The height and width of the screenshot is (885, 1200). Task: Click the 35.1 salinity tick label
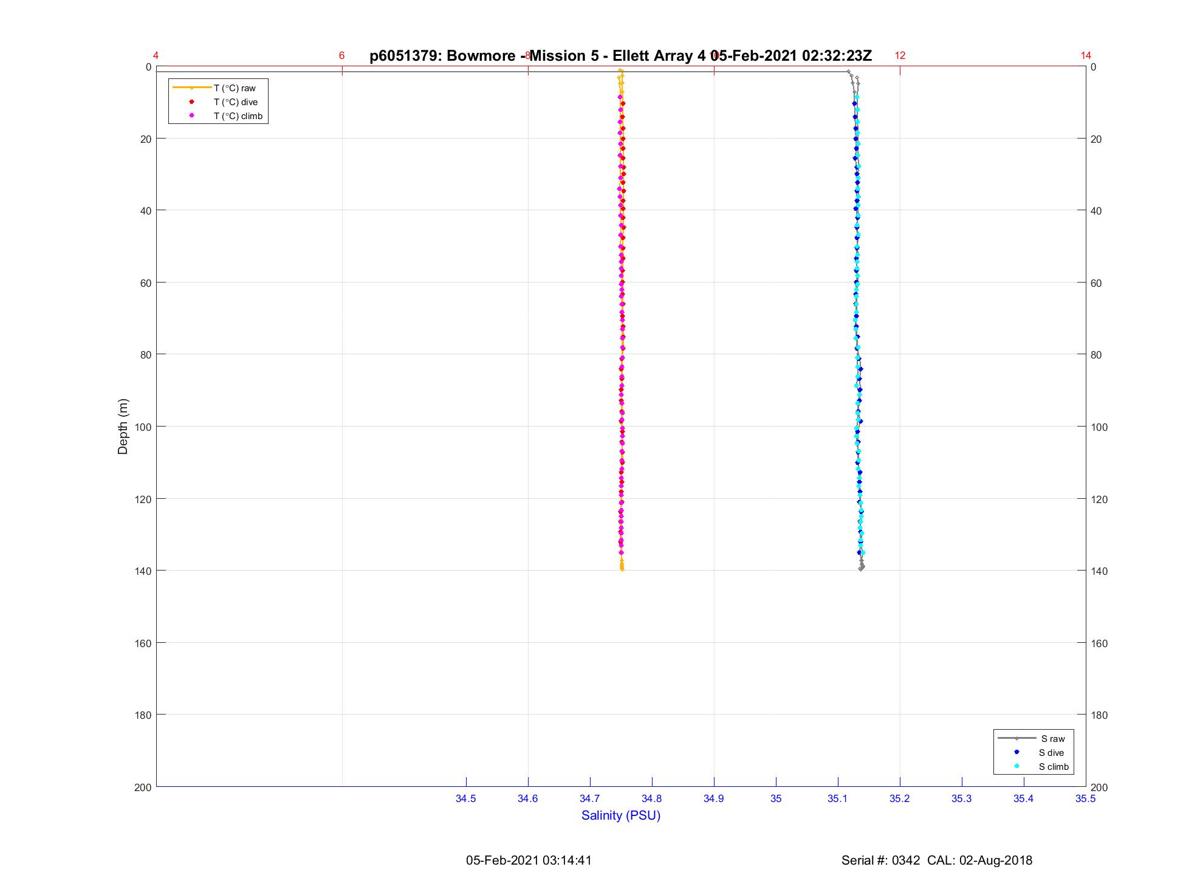(x=838, y=799)
